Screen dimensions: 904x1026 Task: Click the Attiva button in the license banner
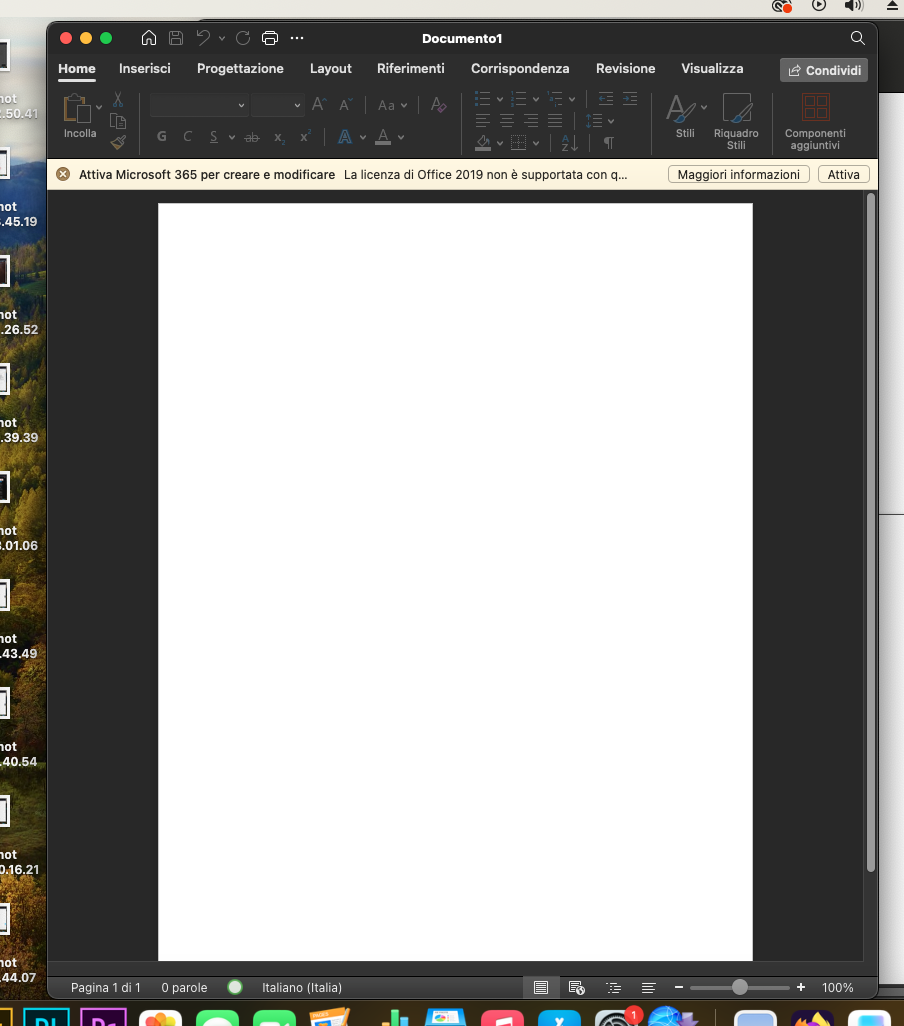pos(844,175)
